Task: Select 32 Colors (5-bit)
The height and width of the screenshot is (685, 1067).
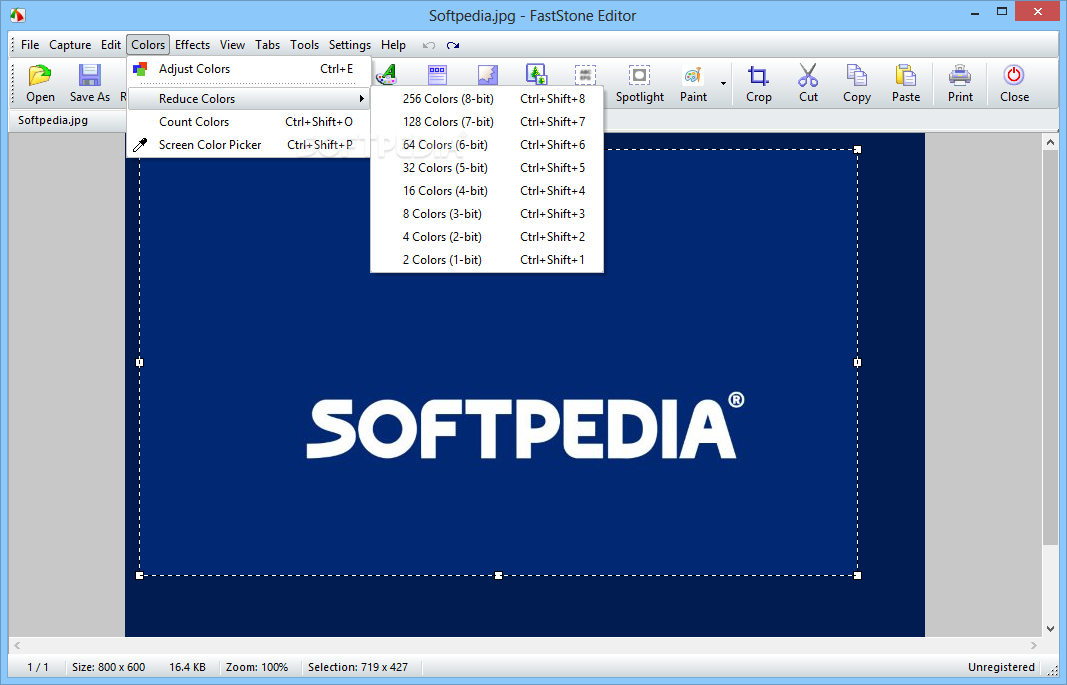Action: (487, 168)
